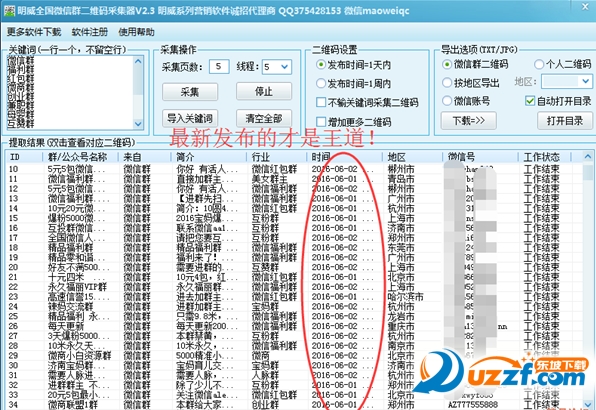The height and width of the screenshot is (410, 596).
Task: Select 微信账号 radio button
Action: click(x=466, y=101)
